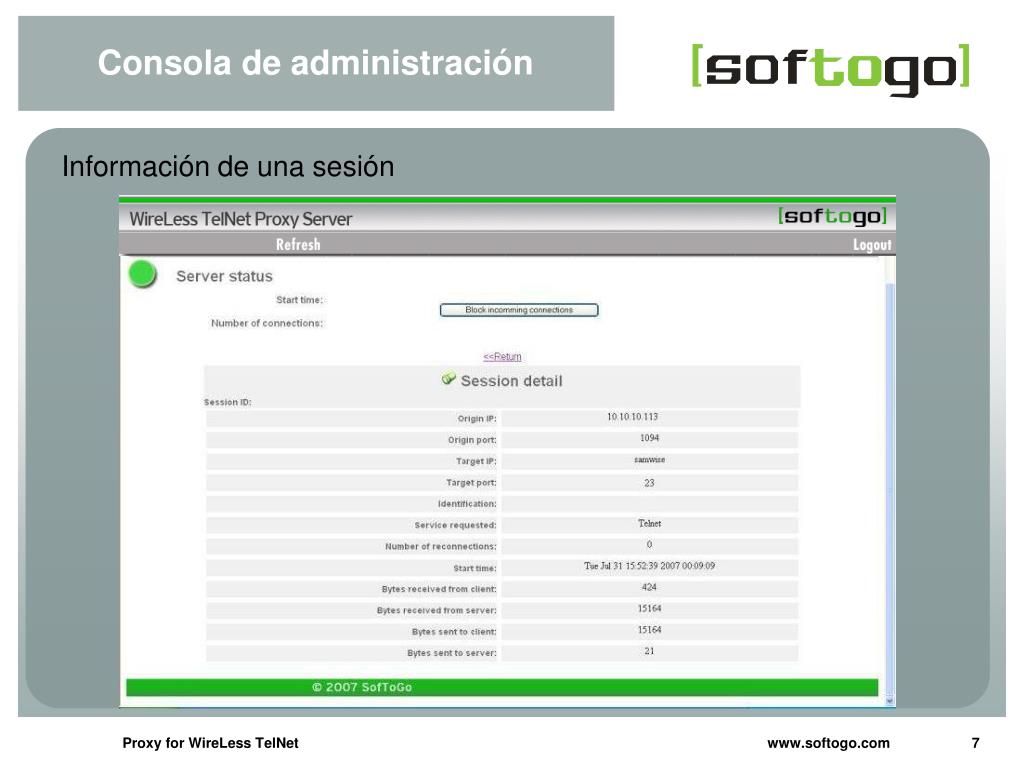Viewport: 1024px width, 768px height.
Task: Click slide page number 7
Action: click(x=976, y=743)
